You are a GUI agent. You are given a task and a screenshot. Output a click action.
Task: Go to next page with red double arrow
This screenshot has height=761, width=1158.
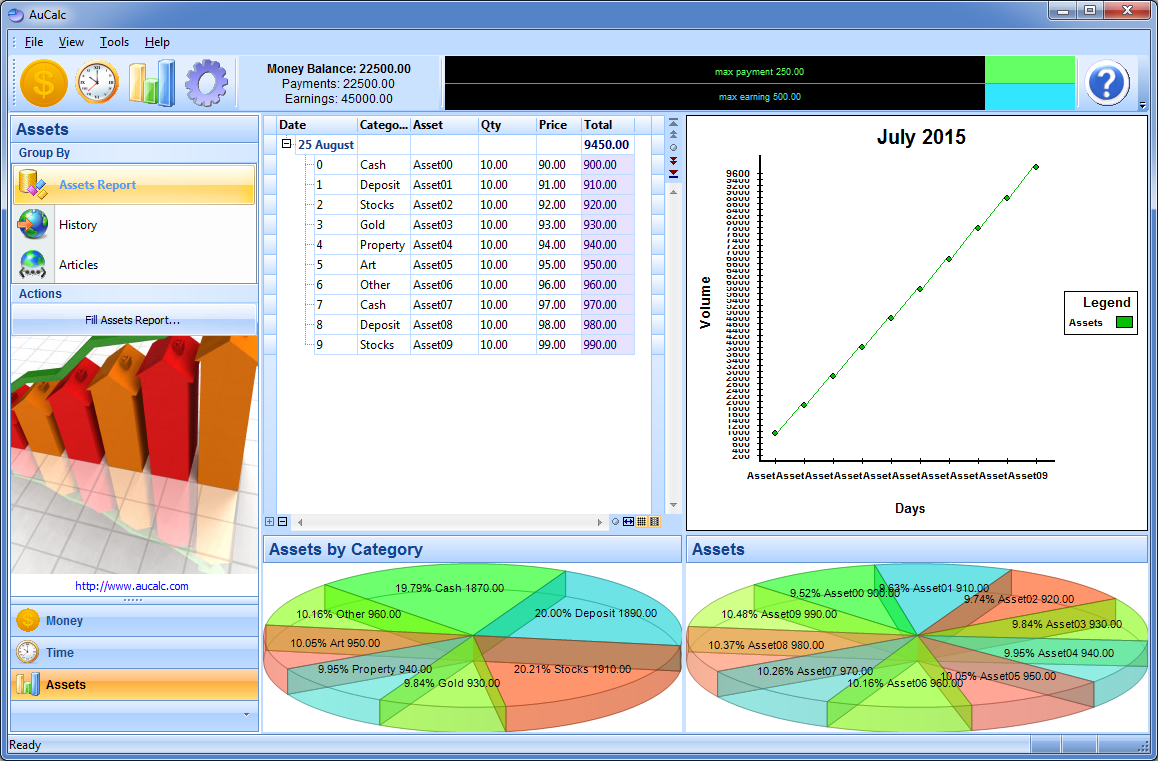pos(674,160)
